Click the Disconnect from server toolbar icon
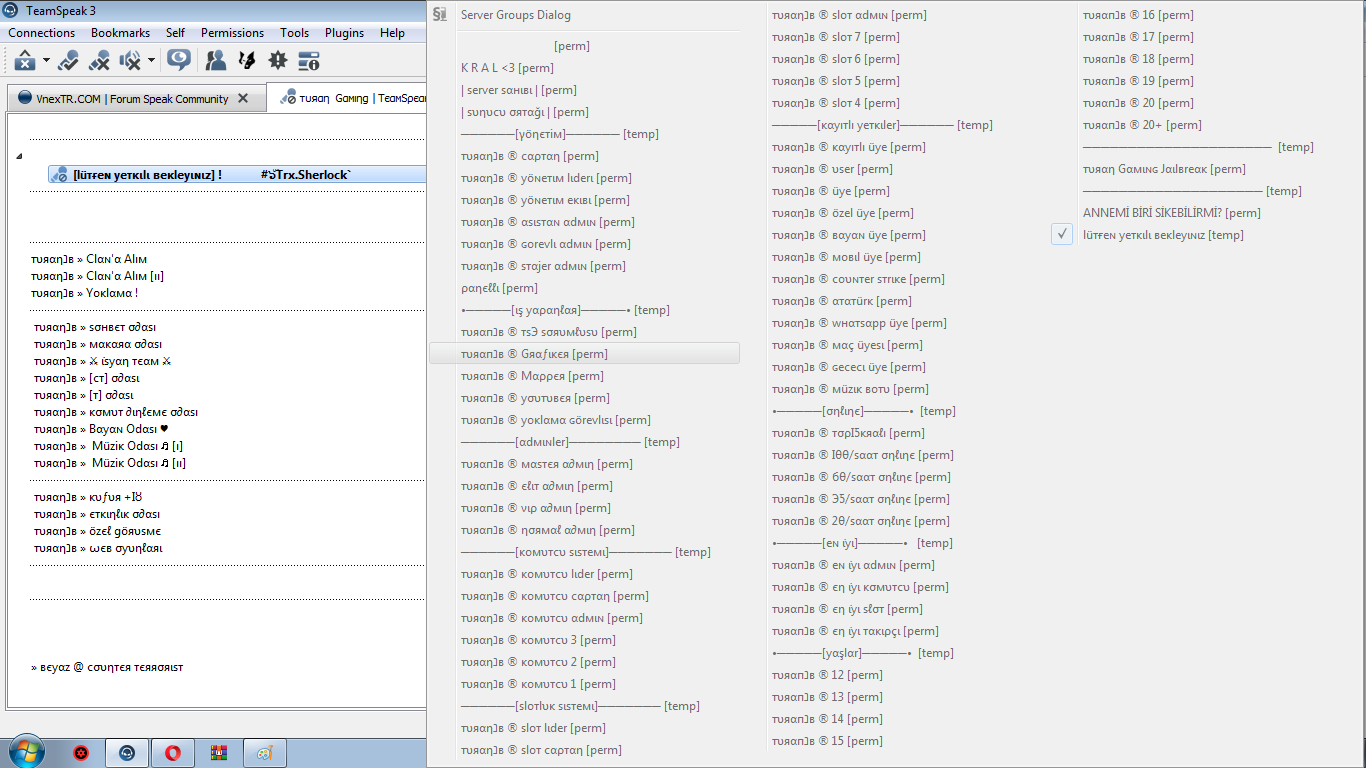This screenshot has height=768, width=1366. click(x=25, y=61)
